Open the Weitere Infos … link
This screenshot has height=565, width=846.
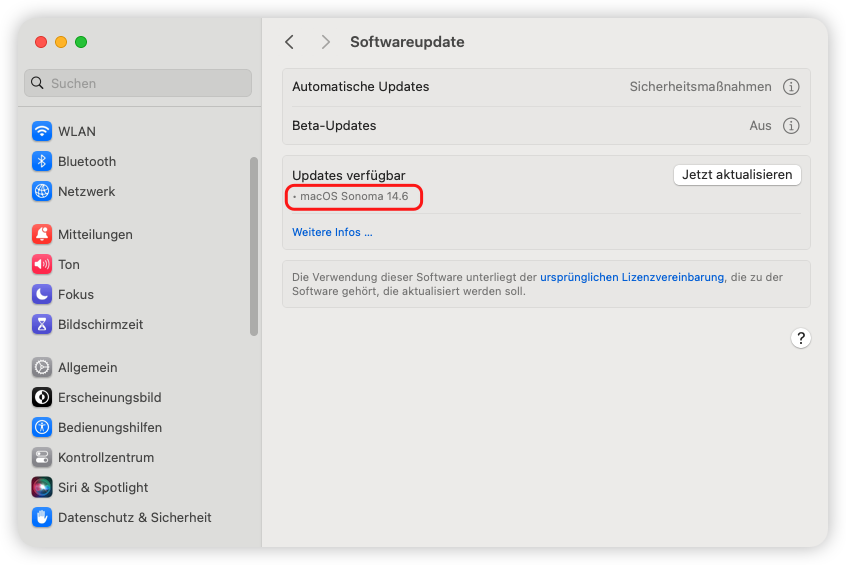[x=332, y=232]
